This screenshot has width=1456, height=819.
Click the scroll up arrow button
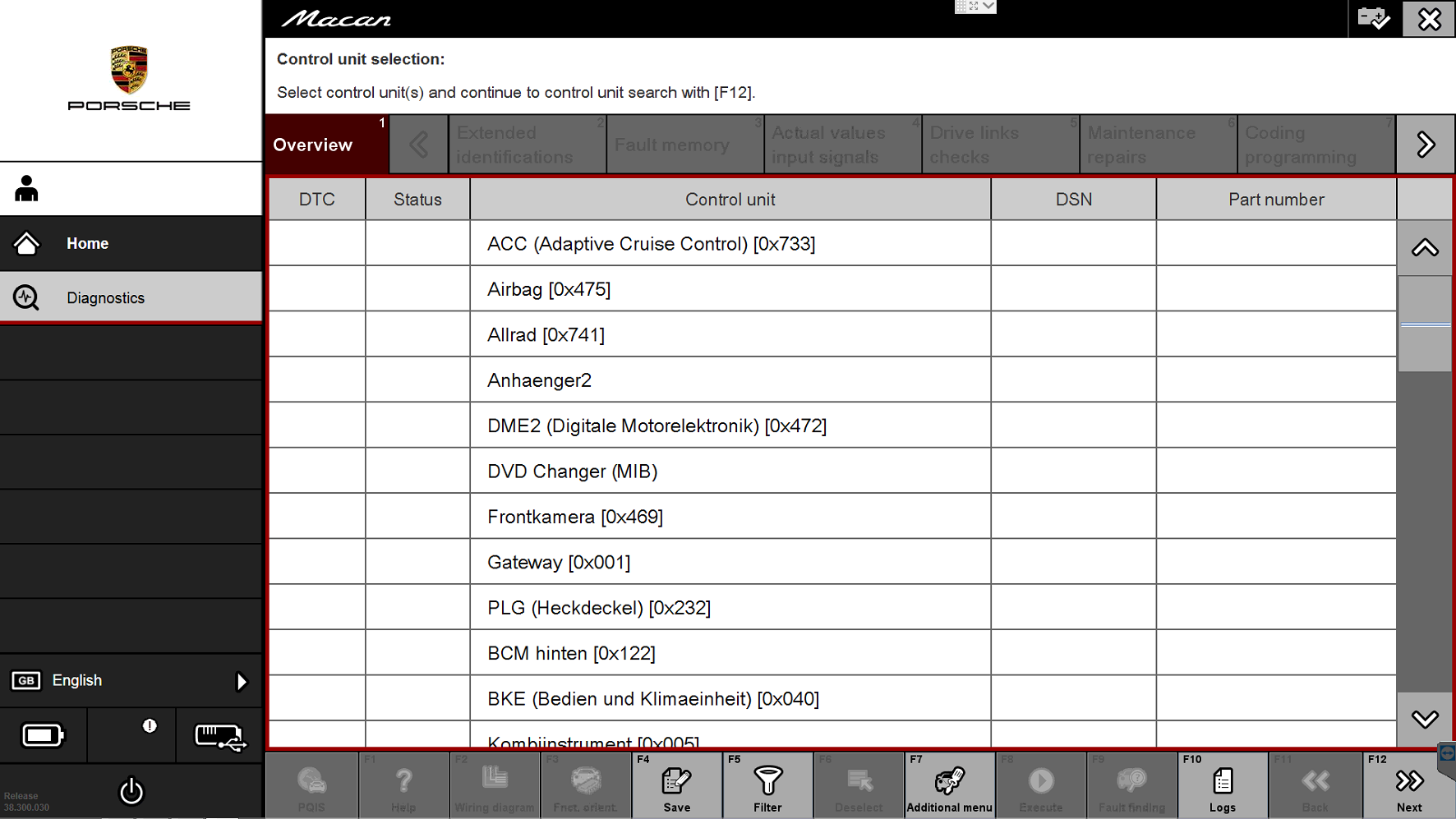pyautogui.click(x=1425, y=248)
